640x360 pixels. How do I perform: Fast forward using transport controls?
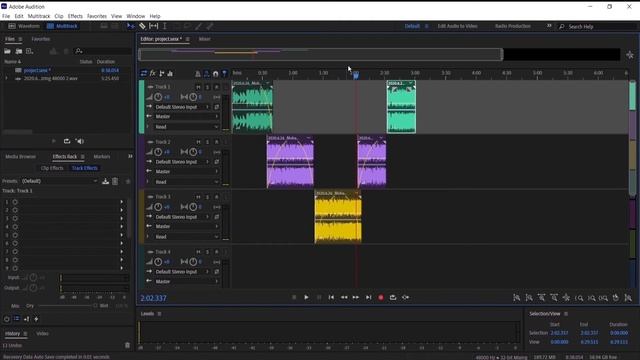(356, 298)
